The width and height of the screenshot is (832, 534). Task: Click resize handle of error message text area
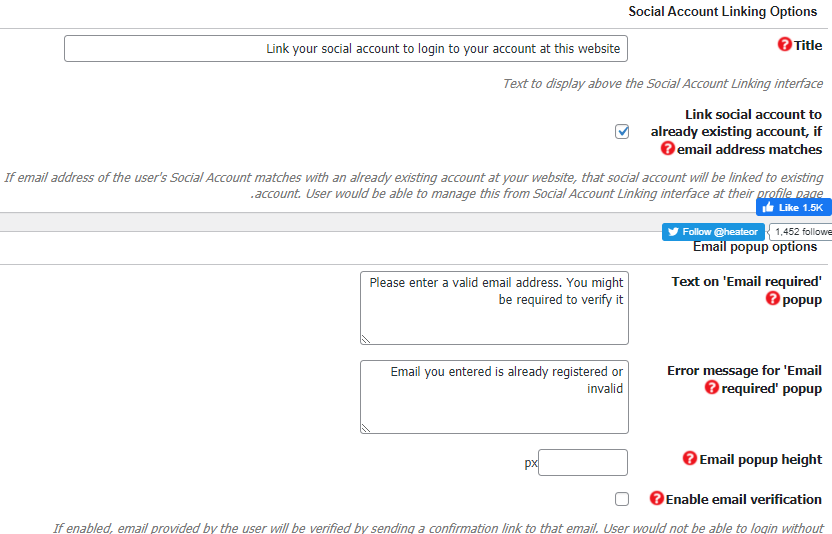coord(366,428)
